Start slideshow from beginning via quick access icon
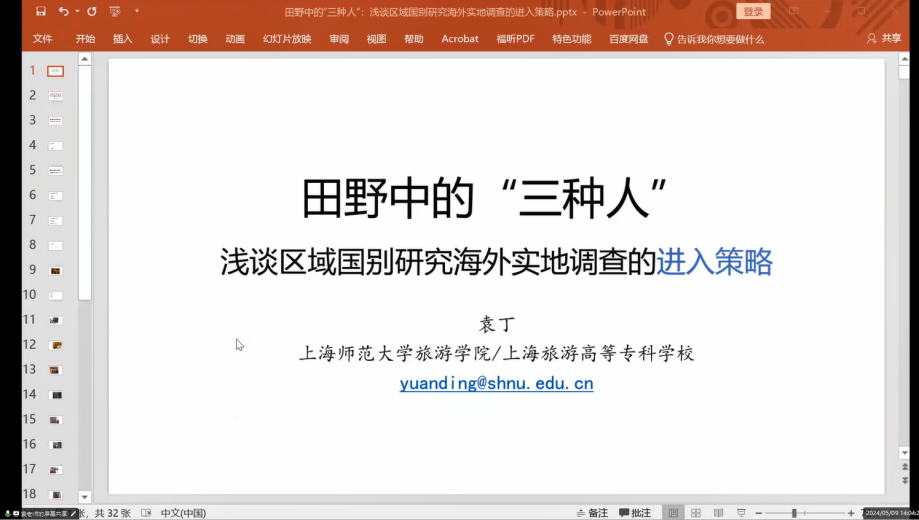The height and width of the screenshot is (520, 919). [x=116, y=12]
